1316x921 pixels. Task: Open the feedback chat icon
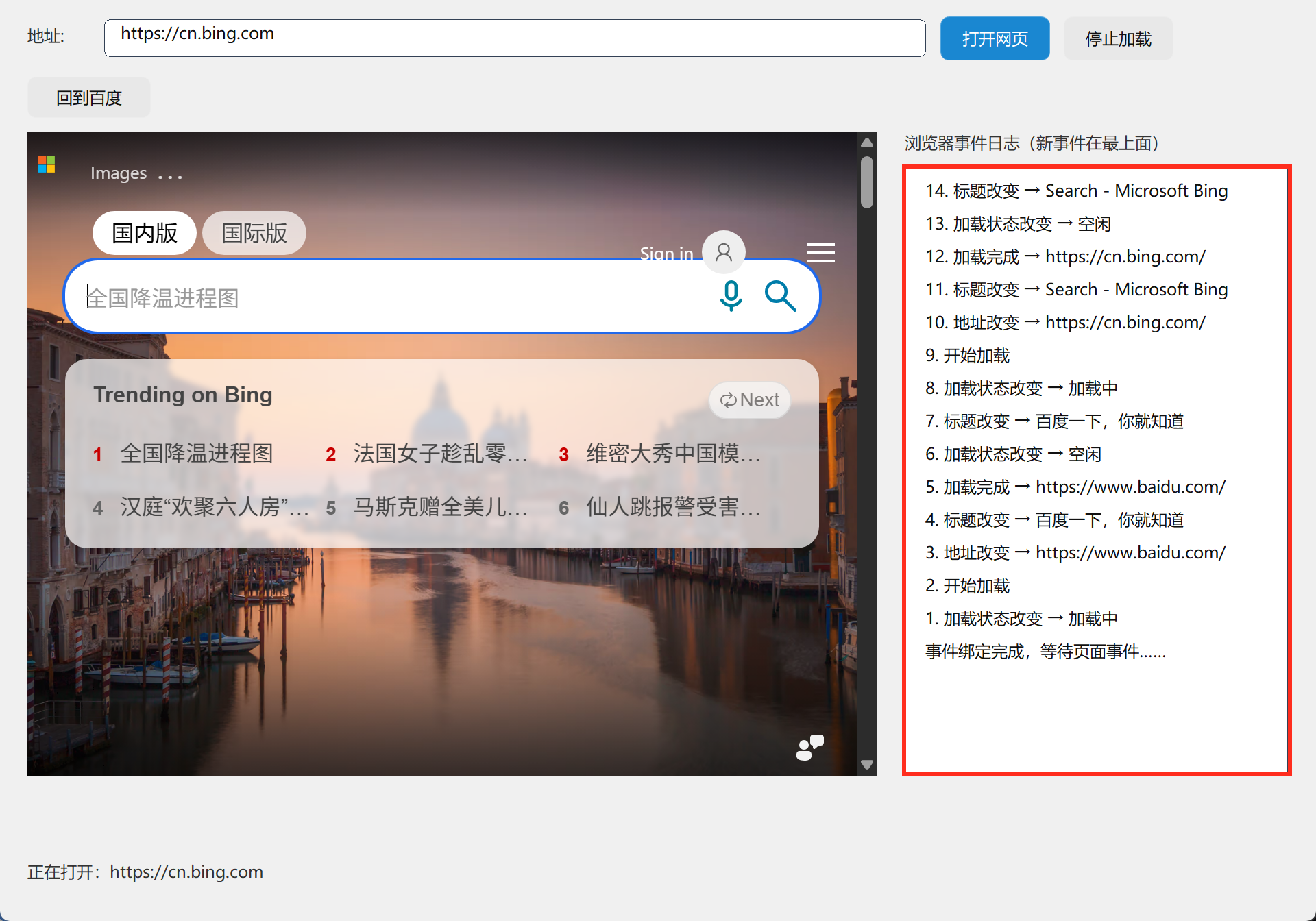tap(809, 747)
